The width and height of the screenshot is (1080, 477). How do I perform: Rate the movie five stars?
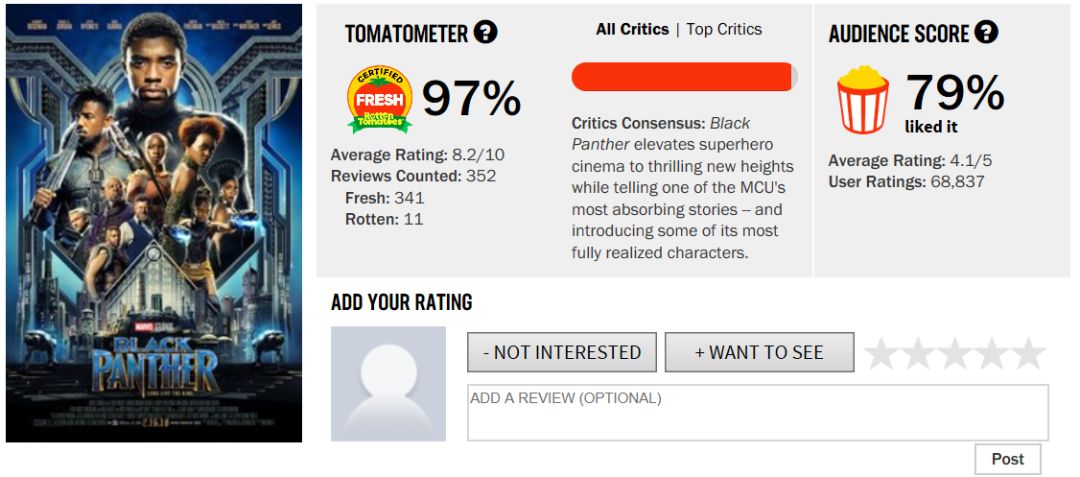coord(1027,353)
